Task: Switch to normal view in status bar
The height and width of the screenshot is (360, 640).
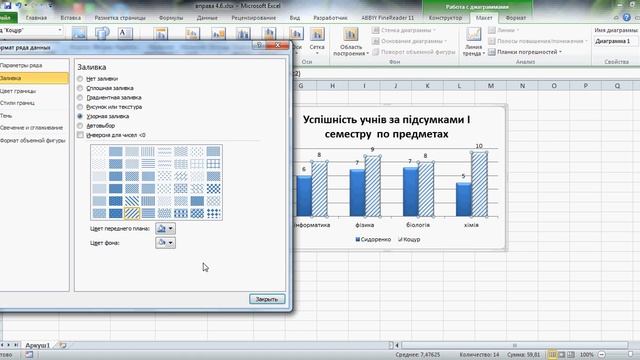Action: [552, 355]
